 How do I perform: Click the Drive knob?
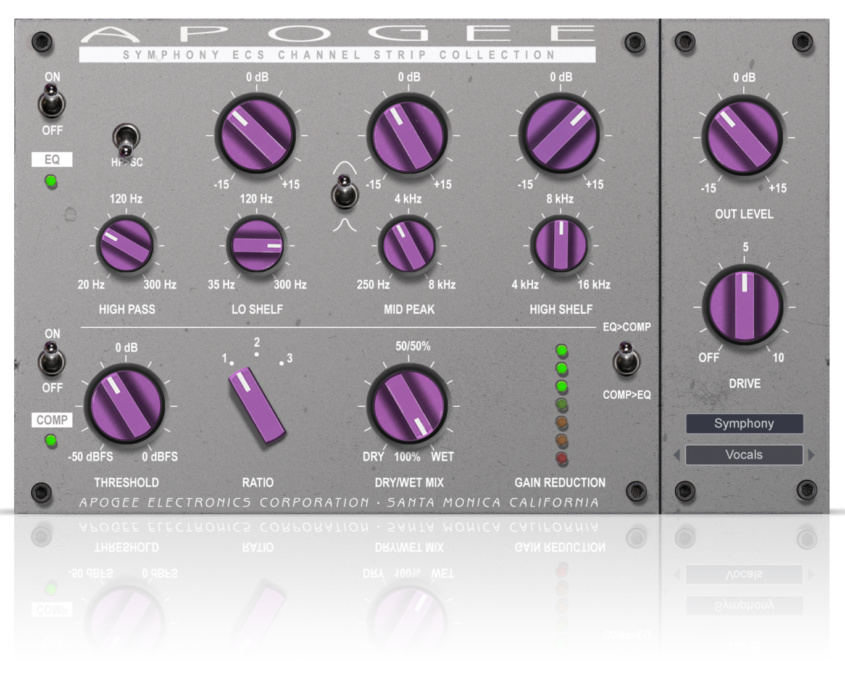tap(744, 306)
